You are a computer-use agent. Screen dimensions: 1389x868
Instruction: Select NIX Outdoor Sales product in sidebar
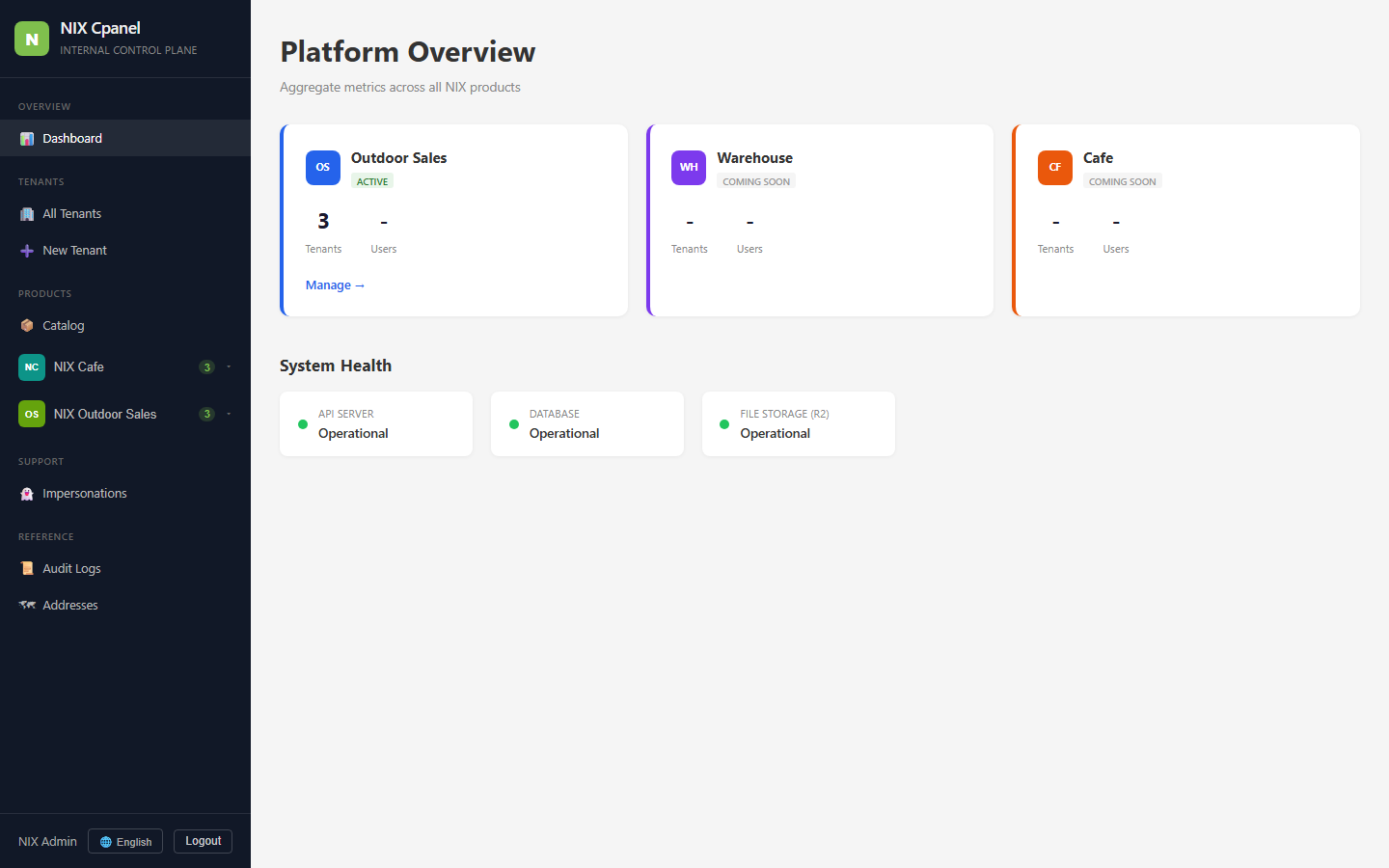125,415
